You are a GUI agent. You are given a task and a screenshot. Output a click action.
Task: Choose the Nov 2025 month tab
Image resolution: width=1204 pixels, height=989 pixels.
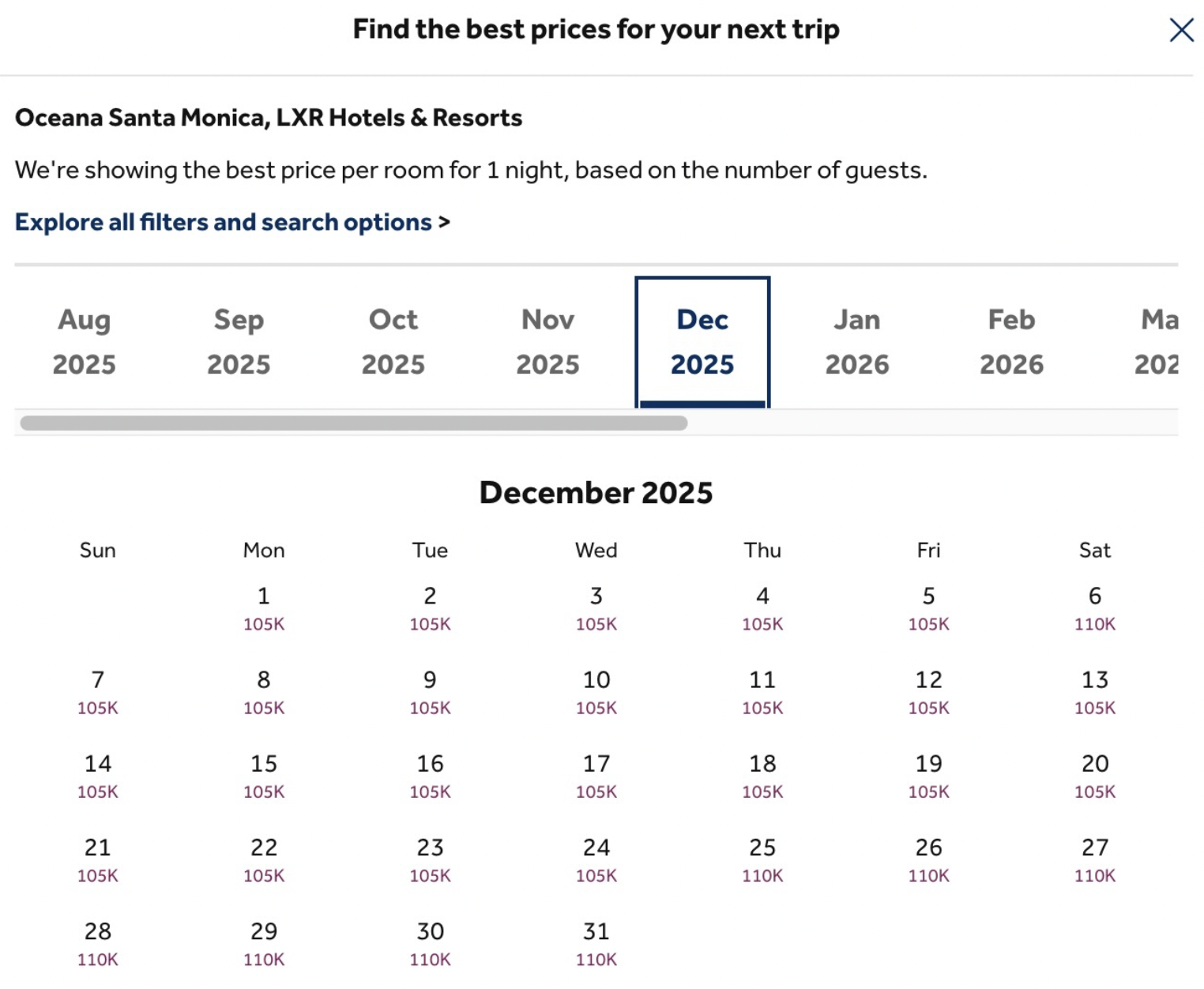pos(547,341)
